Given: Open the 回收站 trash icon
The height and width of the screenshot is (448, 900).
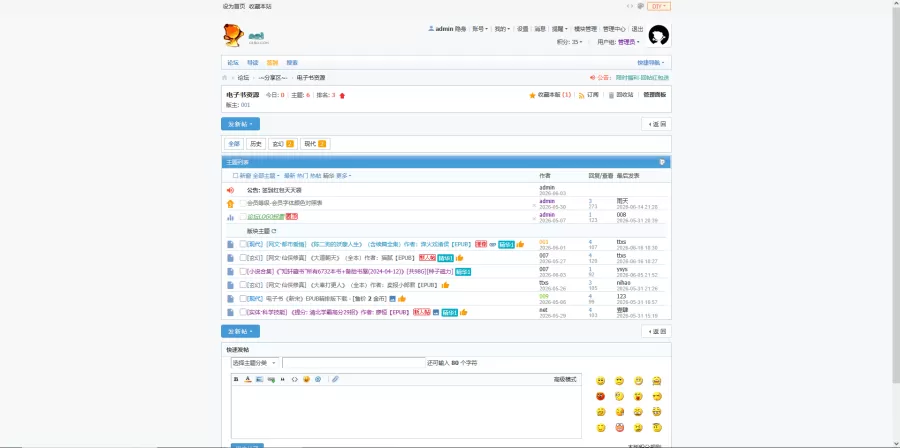Looking at the screenshot, I should [611, 95].
